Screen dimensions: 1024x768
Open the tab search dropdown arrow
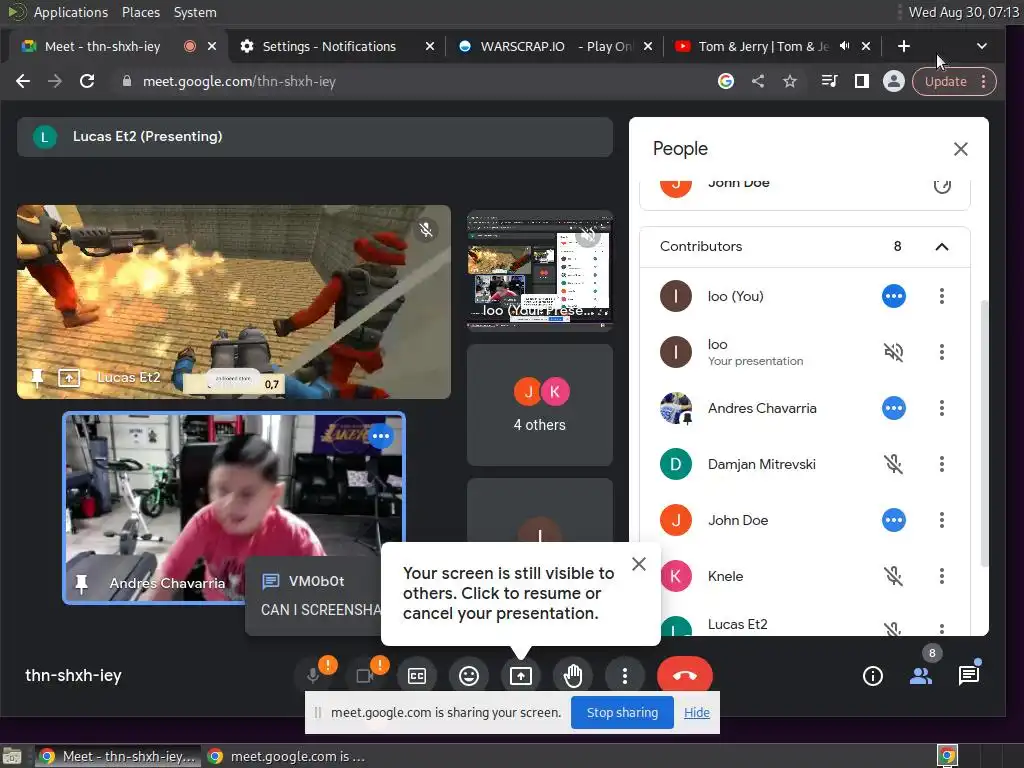(x=981, y=46)
